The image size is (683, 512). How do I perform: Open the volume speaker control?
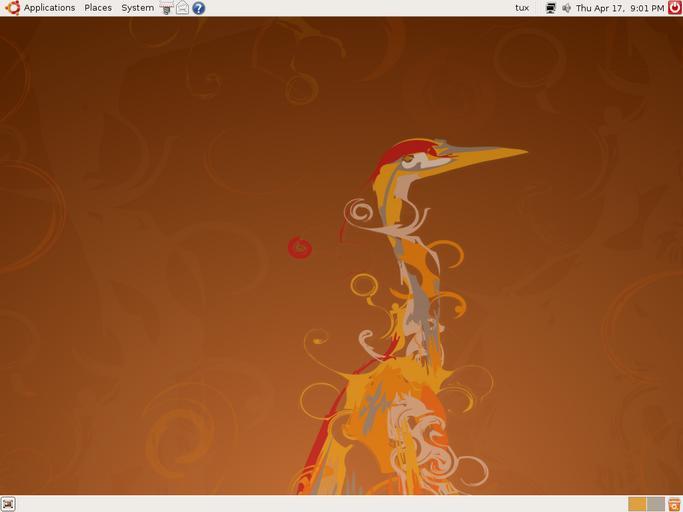tap(566, 8)
